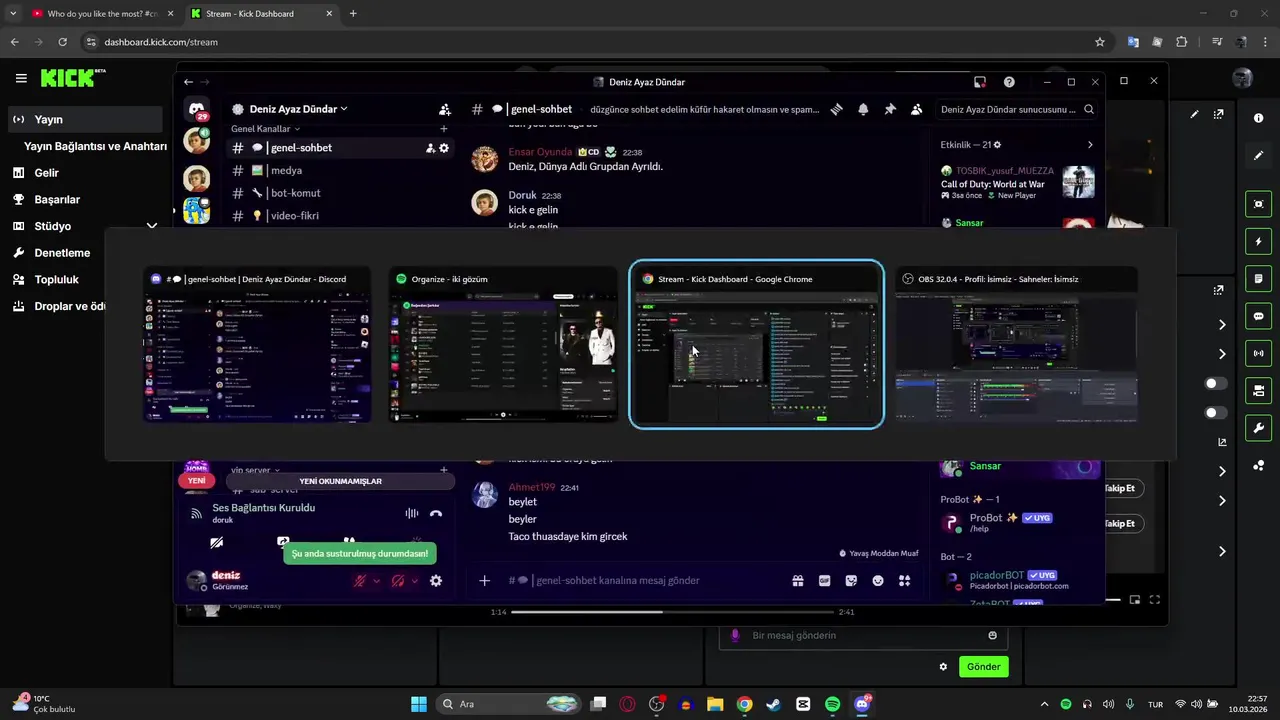
Task: Enable picture-in-picture on video player
Action: pos(1135,600)
